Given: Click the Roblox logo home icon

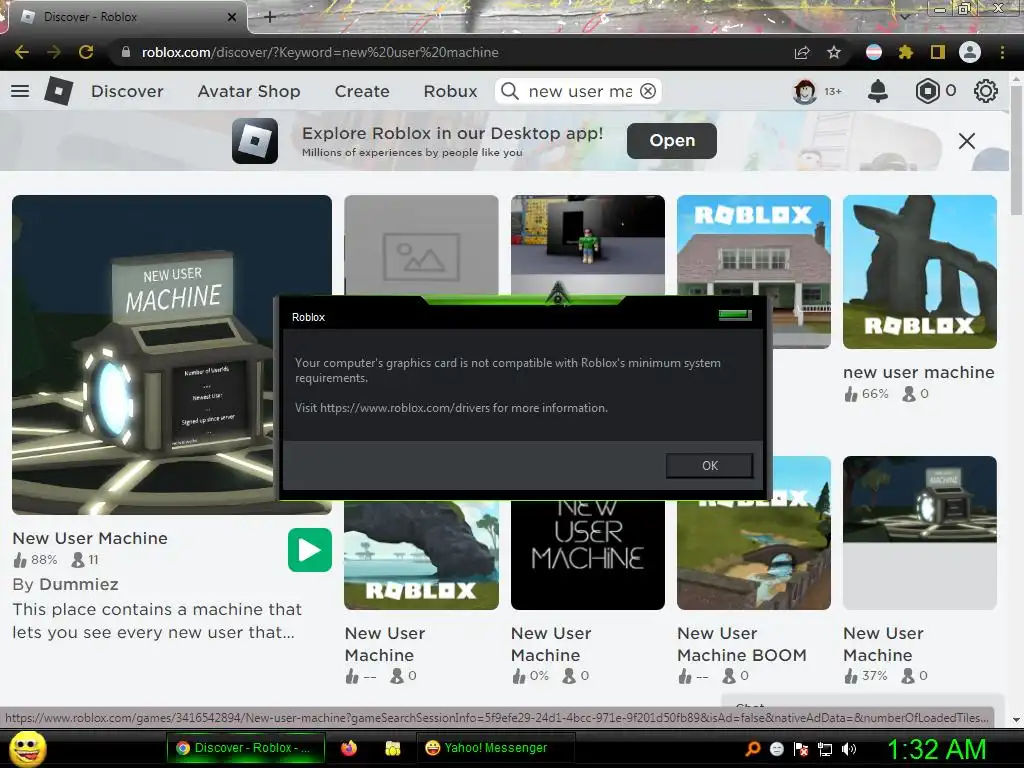Looking at the screenshot, I should (59, 91).
